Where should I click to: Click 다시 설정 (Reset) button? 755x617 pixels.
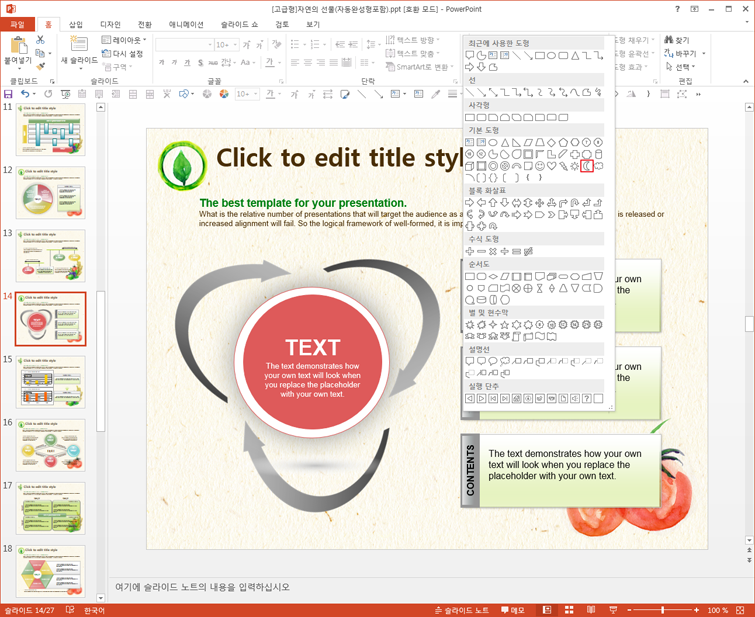click(x=122, y=53)
